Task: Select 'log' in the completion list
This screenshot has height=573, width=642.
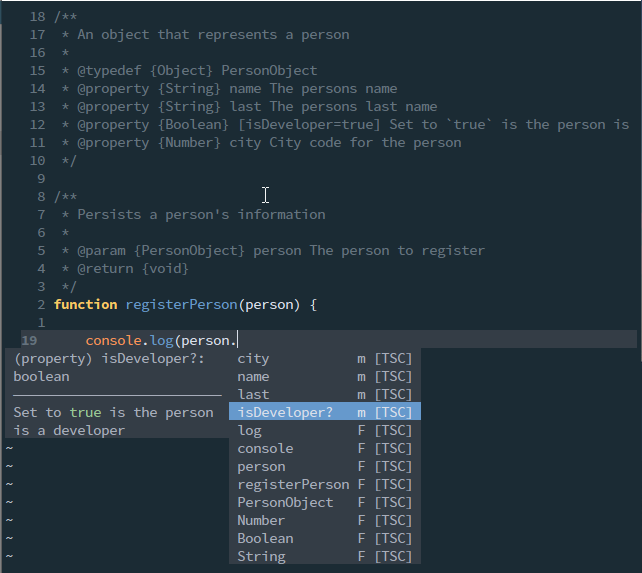Action: (x=325, y=430)
